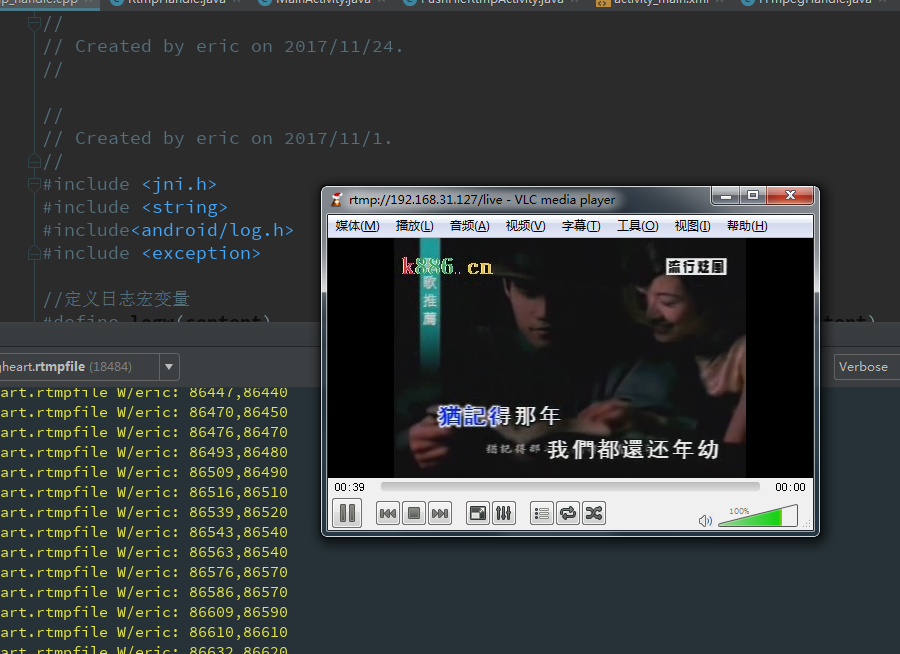Place cursor on '#include <string>' line
This screenshot has width=900, height=654.
click(x=135, y=207)
